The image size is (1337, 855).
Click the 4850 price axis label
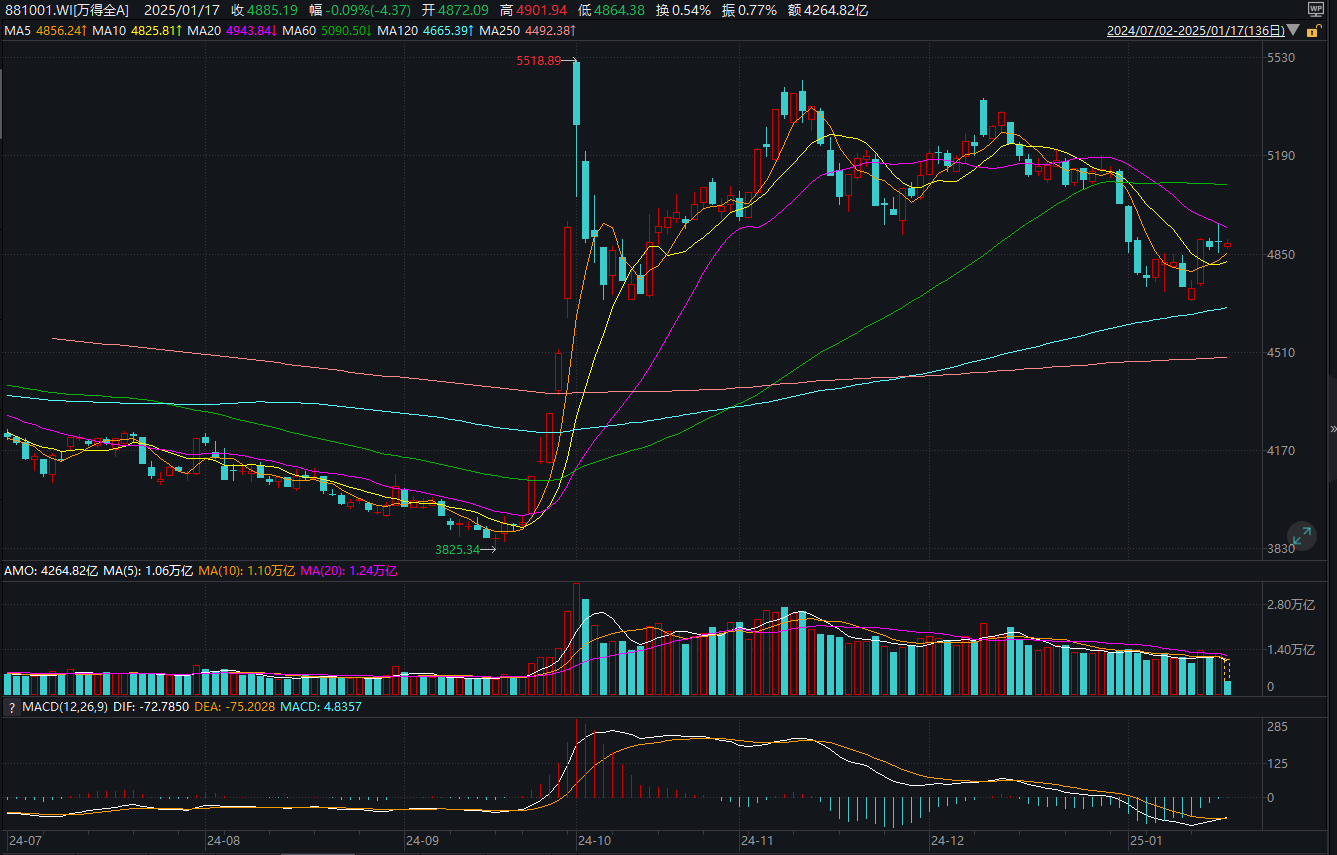pyautogui.click(x=1281, y=255)
